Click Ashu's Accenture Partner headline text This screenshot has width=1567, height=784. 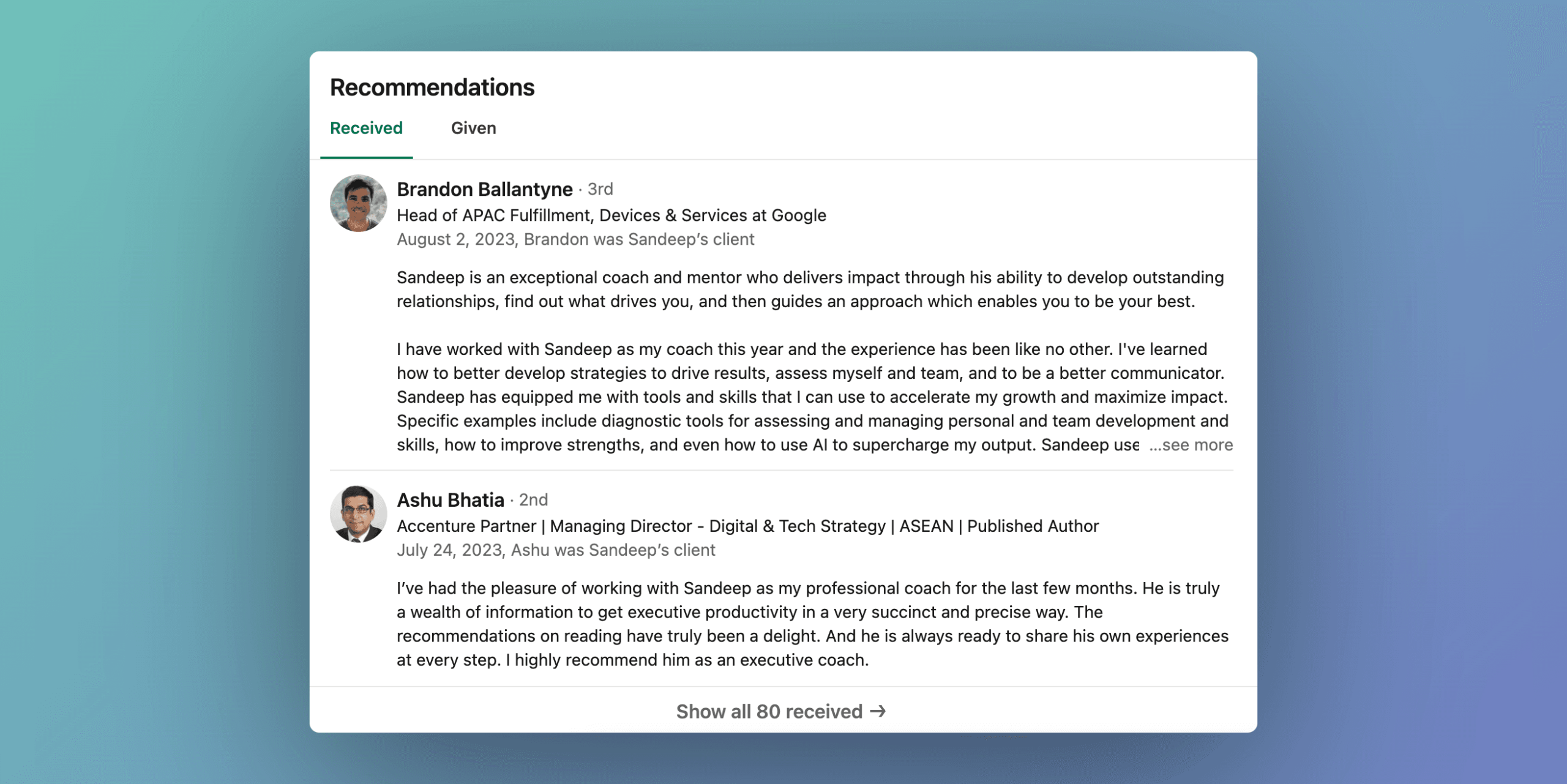747,525
